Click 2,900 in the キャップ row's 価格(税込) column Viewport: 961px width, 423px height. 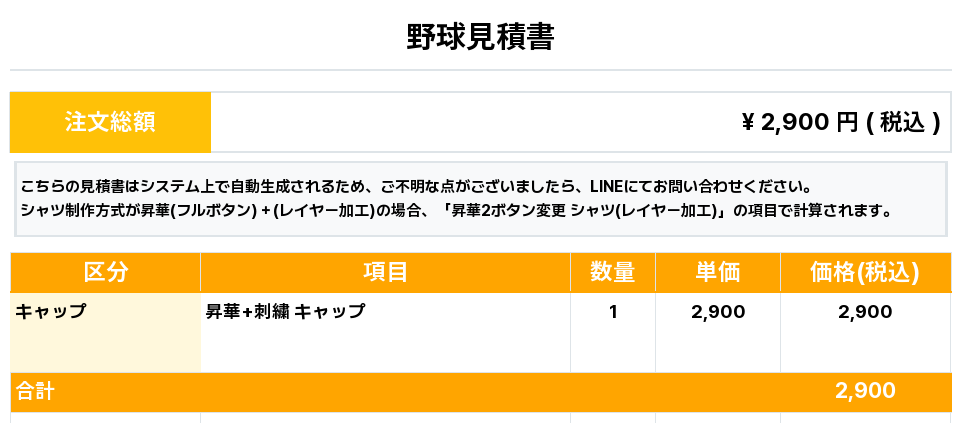pyautogui.click(x=865, y=311)
